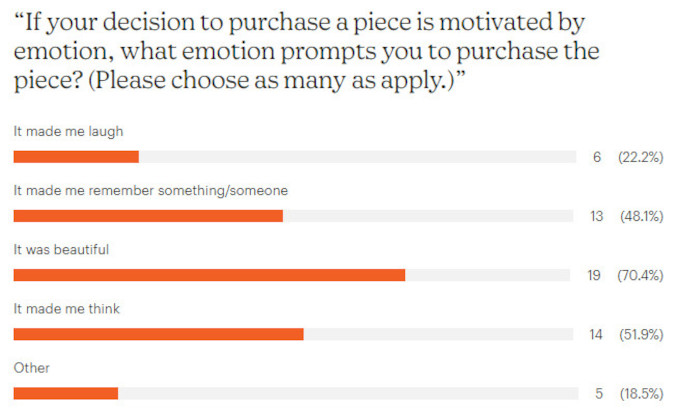Click the orange bar for "Other"
675x415 pixels.
(x=65, y=393)
